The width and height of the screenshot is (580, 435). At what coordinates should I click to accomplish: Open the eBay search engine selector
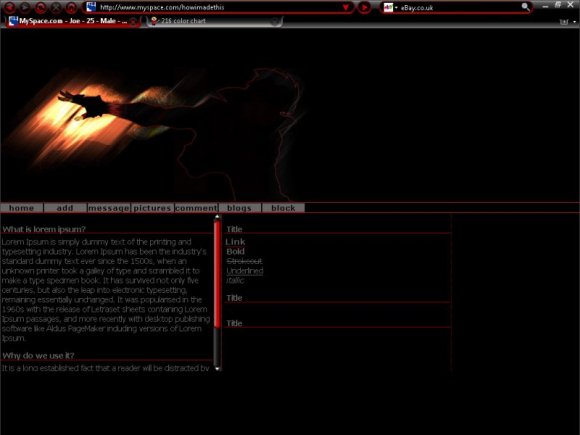point(390,7)
